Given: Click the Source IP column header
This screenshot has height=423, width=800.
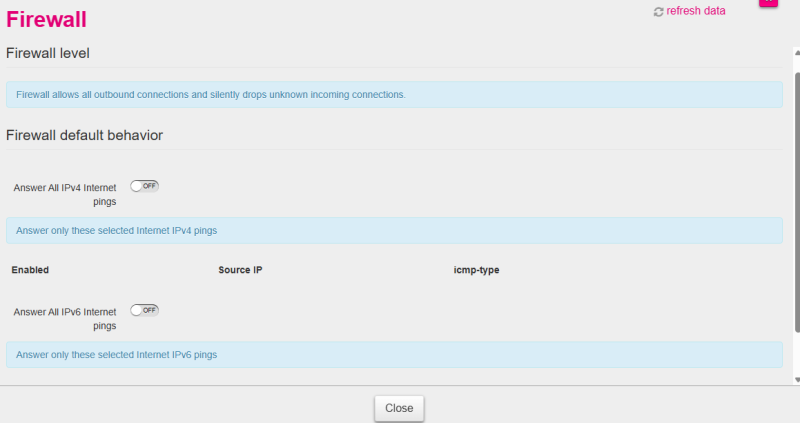Looking at the screenshot, I should click(240, 270).
